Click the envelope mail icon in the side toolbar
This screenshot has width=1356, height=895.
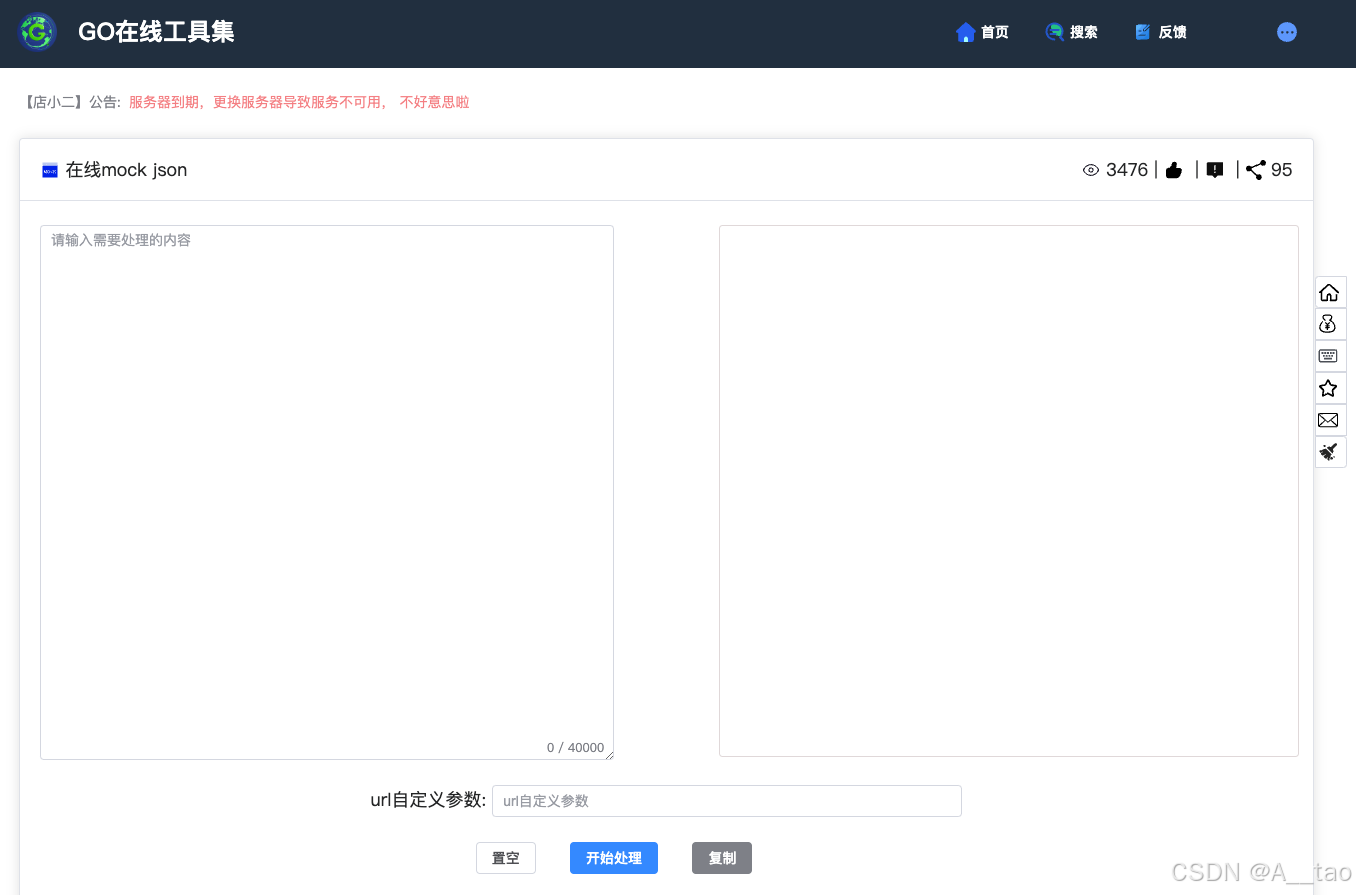[1329, 420]
